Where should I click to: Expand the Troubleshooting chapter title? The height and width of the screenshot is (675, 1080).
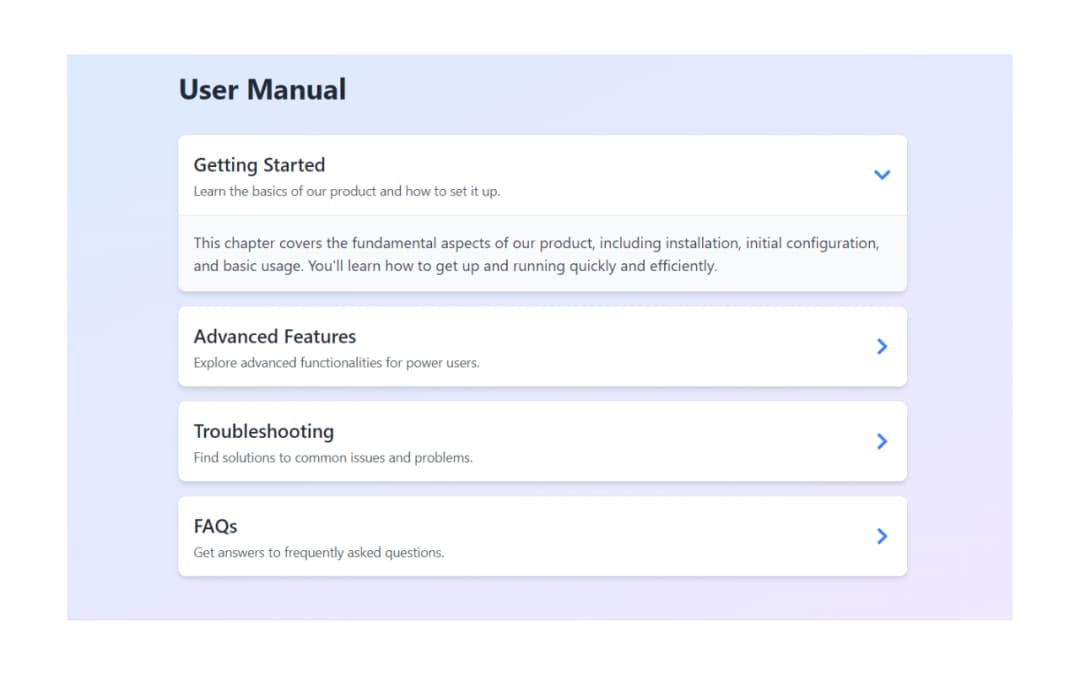(264, 432)
